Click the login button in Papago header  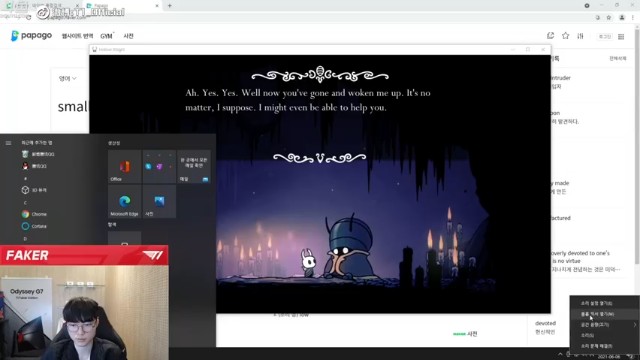point(604,36)
